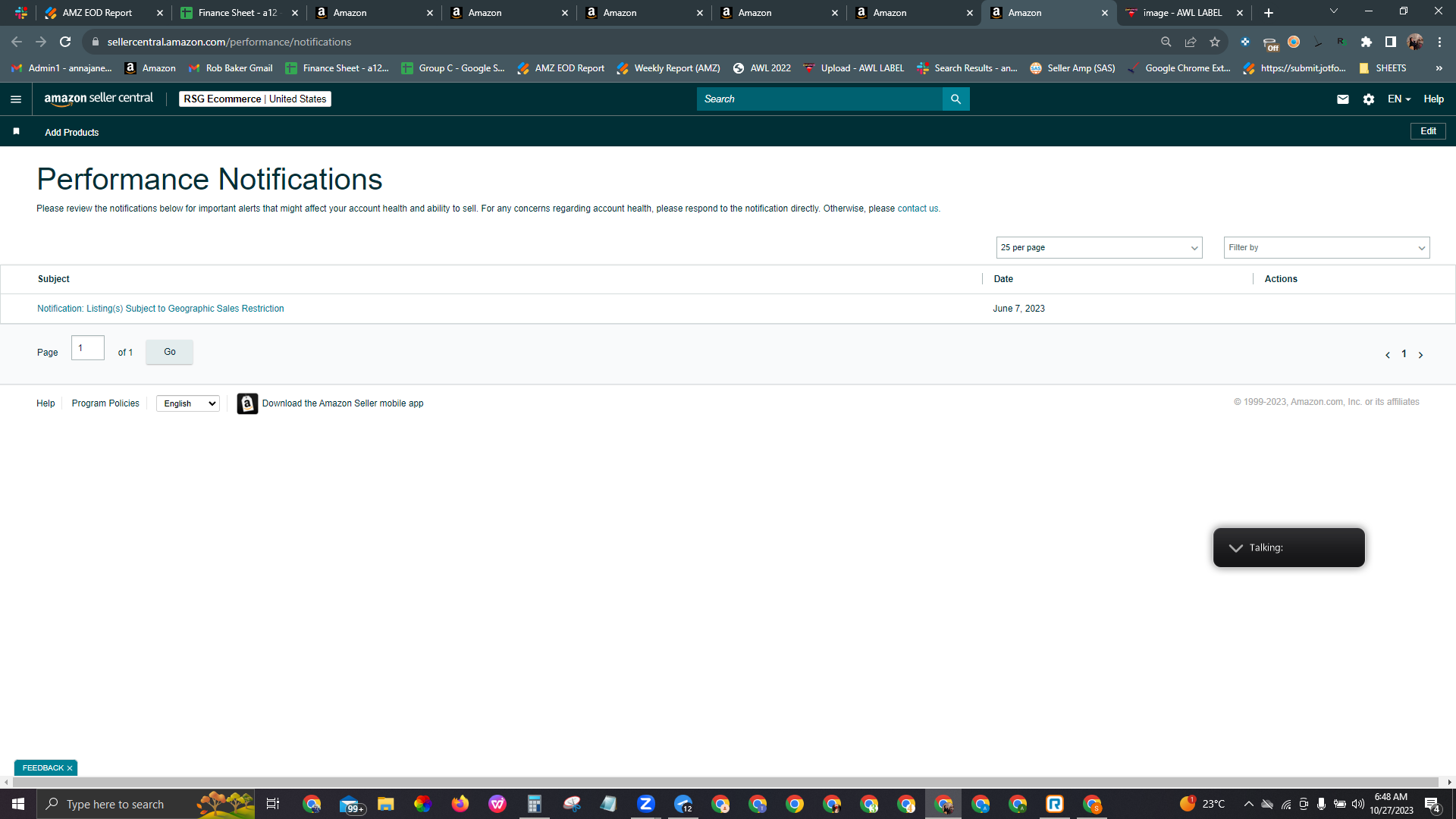The width and height of the screenshot is (1456, 819).
Task: Click the FEEDBACK button label
Action: 43,768
